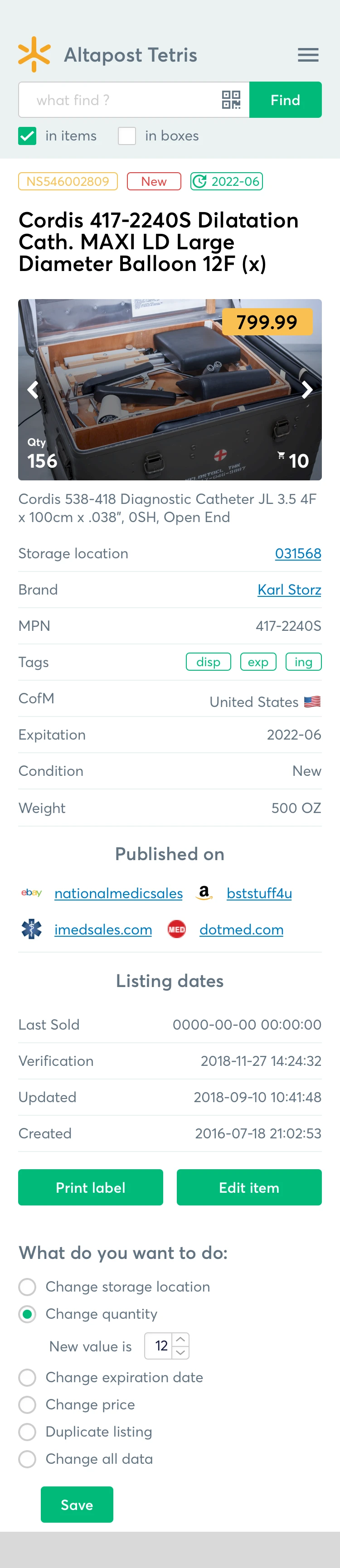Click the "disp" tag
The image size is (340, 1568).
pyautogui.click(x=209, y=662)
